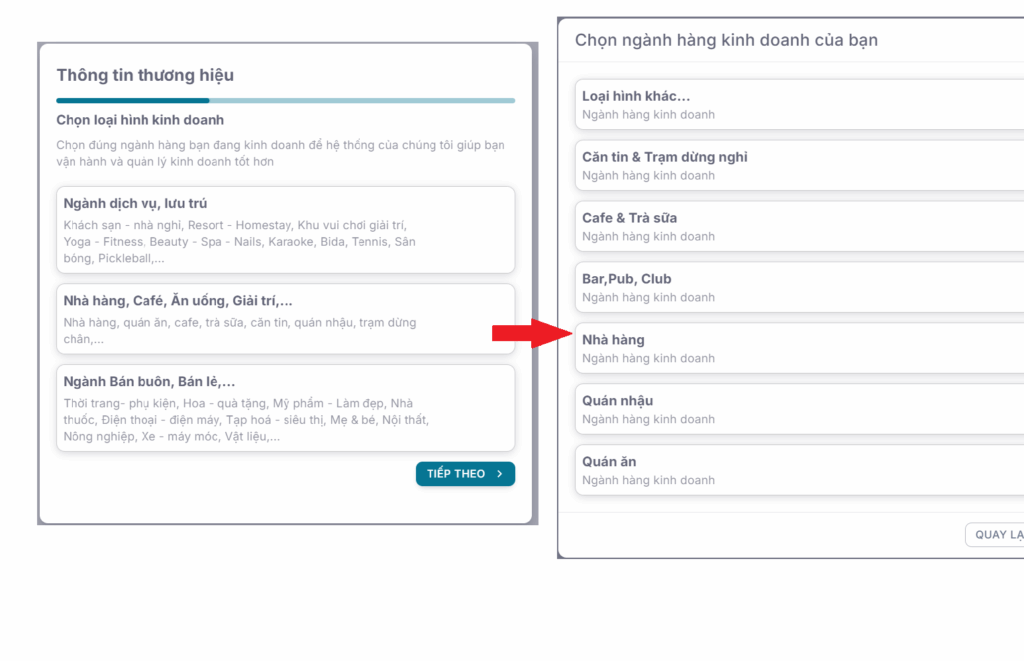Viewport: 1024px width, 661px height.
Task: Choose the Quán nhậu entry
Action: tap(799, 409)
